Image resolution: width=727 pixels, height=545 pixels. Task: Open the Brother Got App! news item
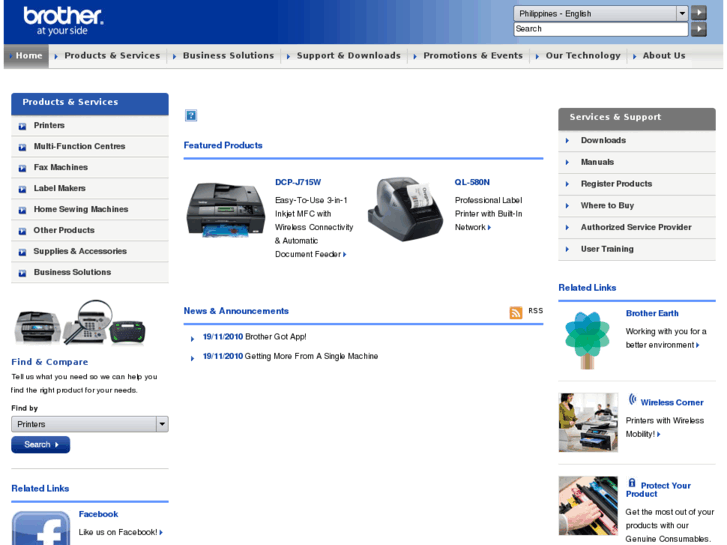[275, 337]
